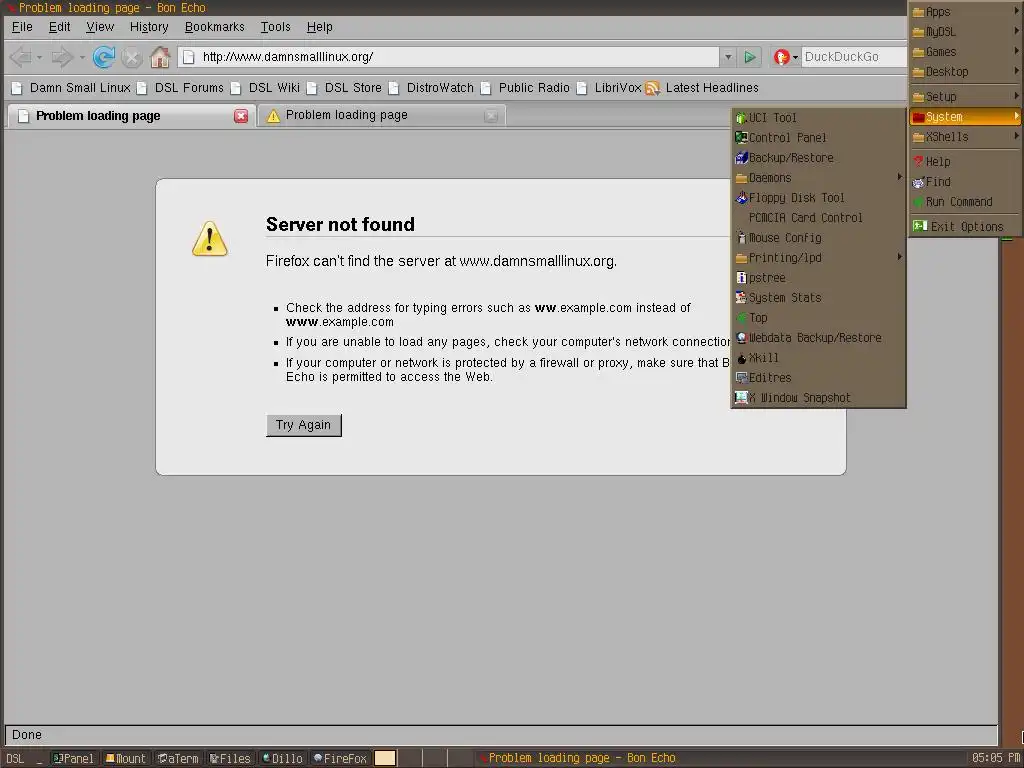Close the active Problem loading page tab

241,116
